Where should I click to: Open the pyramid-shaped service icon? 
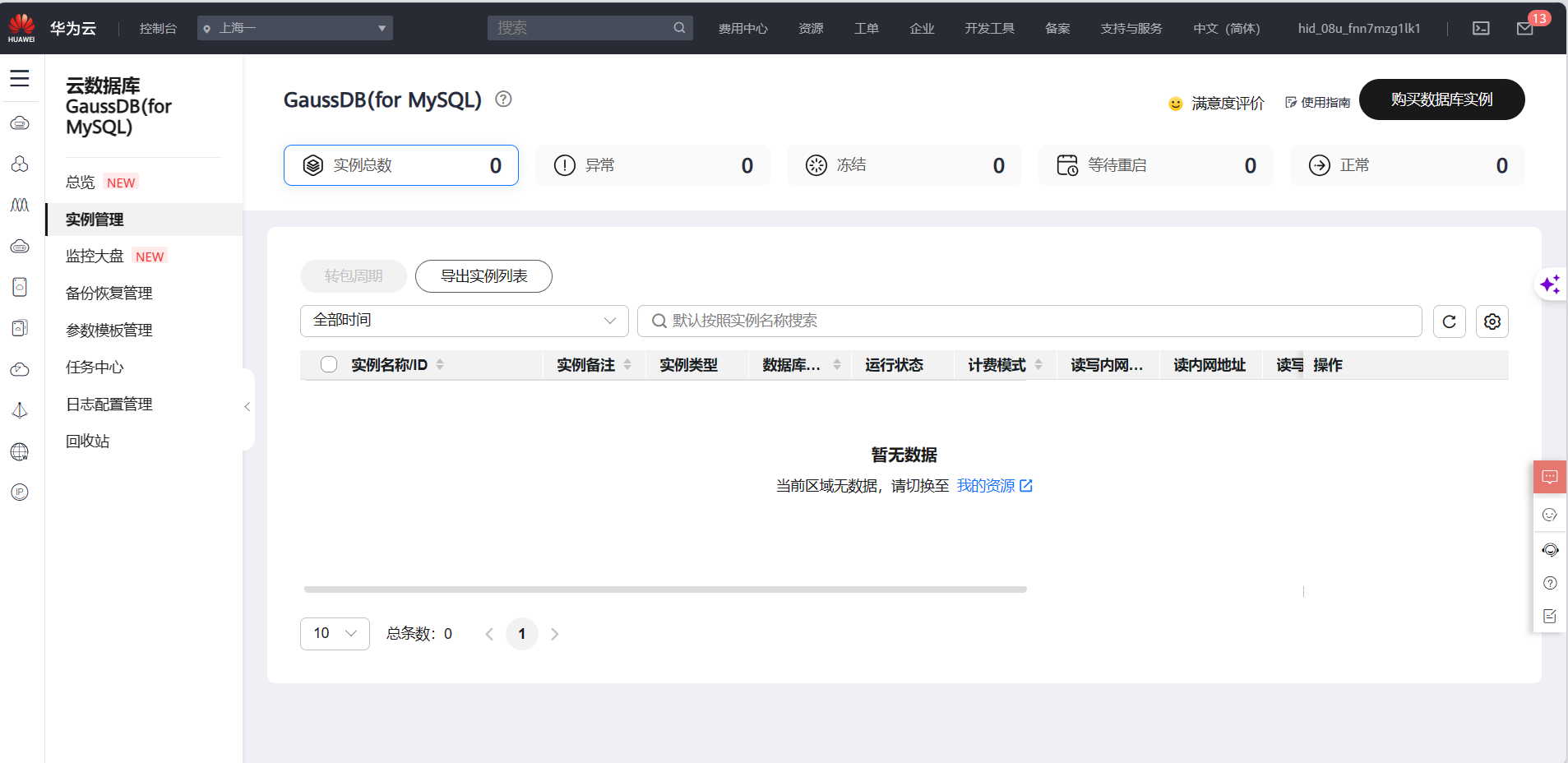click(20, 410)
